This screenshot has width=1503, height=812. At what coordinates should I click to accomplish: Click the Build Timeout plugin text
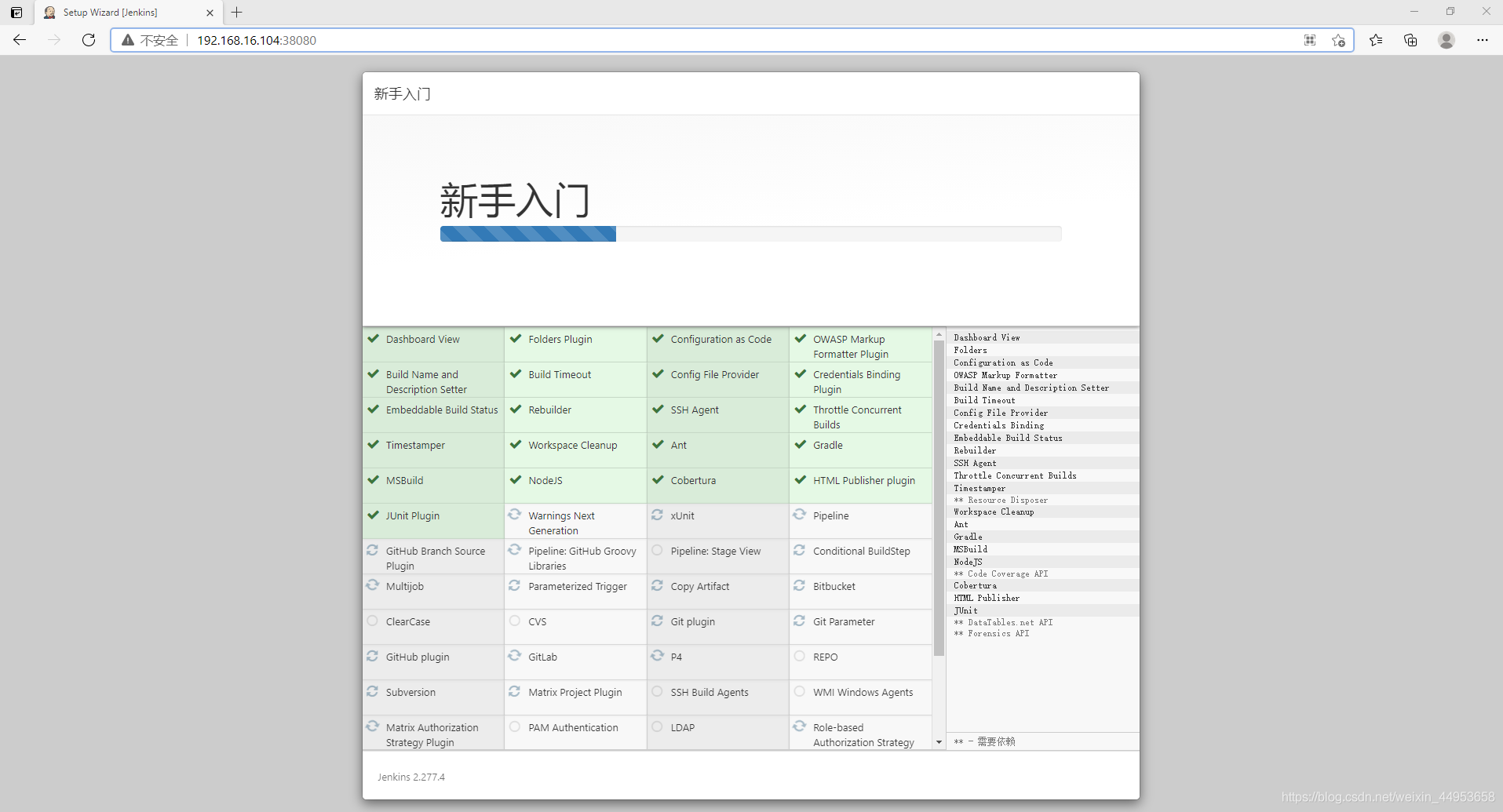[560, 374]
